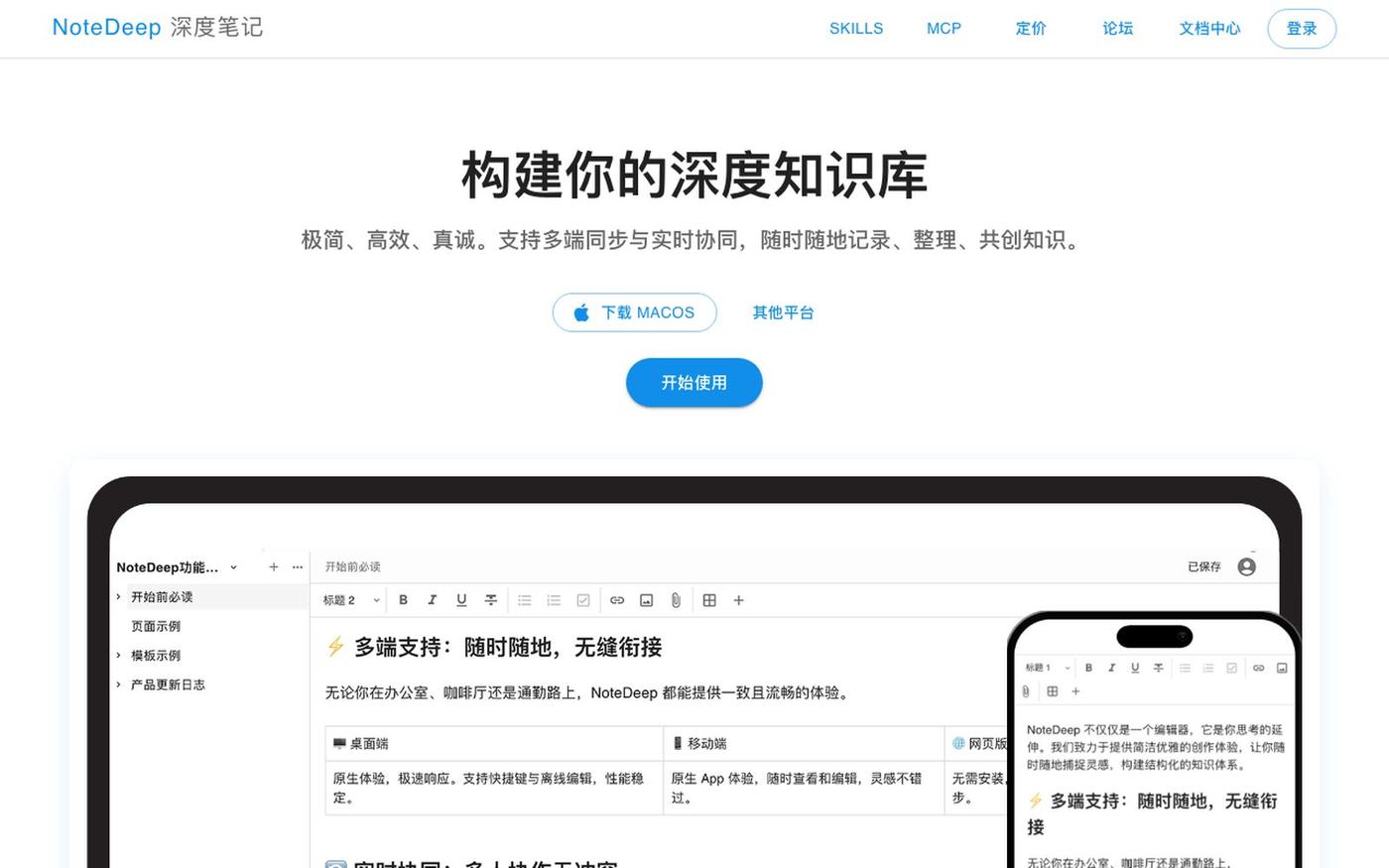The height and width of the screenshot is (868, 1389).
Task: Click the 开始前必读 breadcrumb title
Action: [353, 567]
